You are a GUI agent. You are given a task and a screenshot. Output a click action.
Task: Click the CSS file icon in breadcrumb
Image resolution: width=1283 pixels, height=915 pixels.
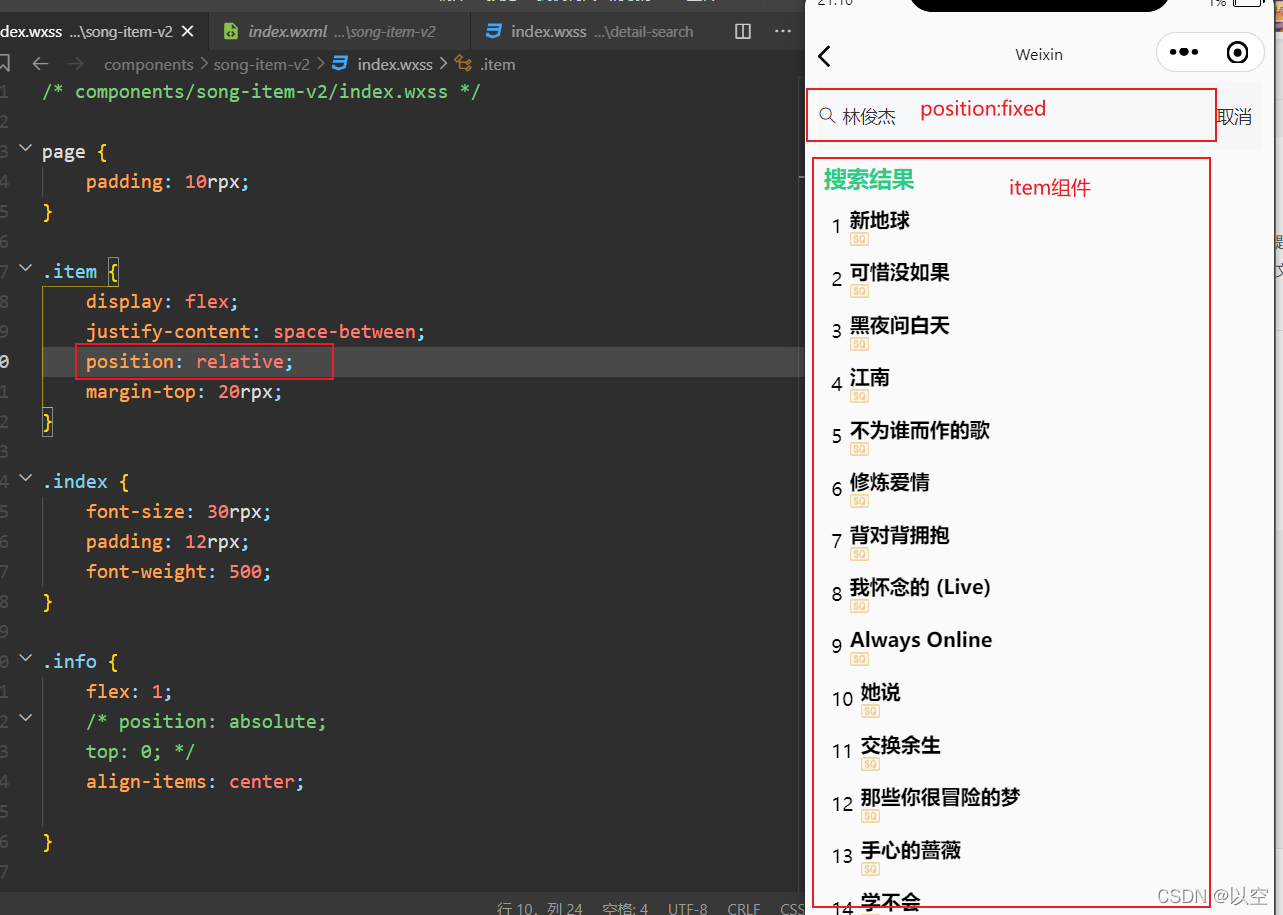340,64
